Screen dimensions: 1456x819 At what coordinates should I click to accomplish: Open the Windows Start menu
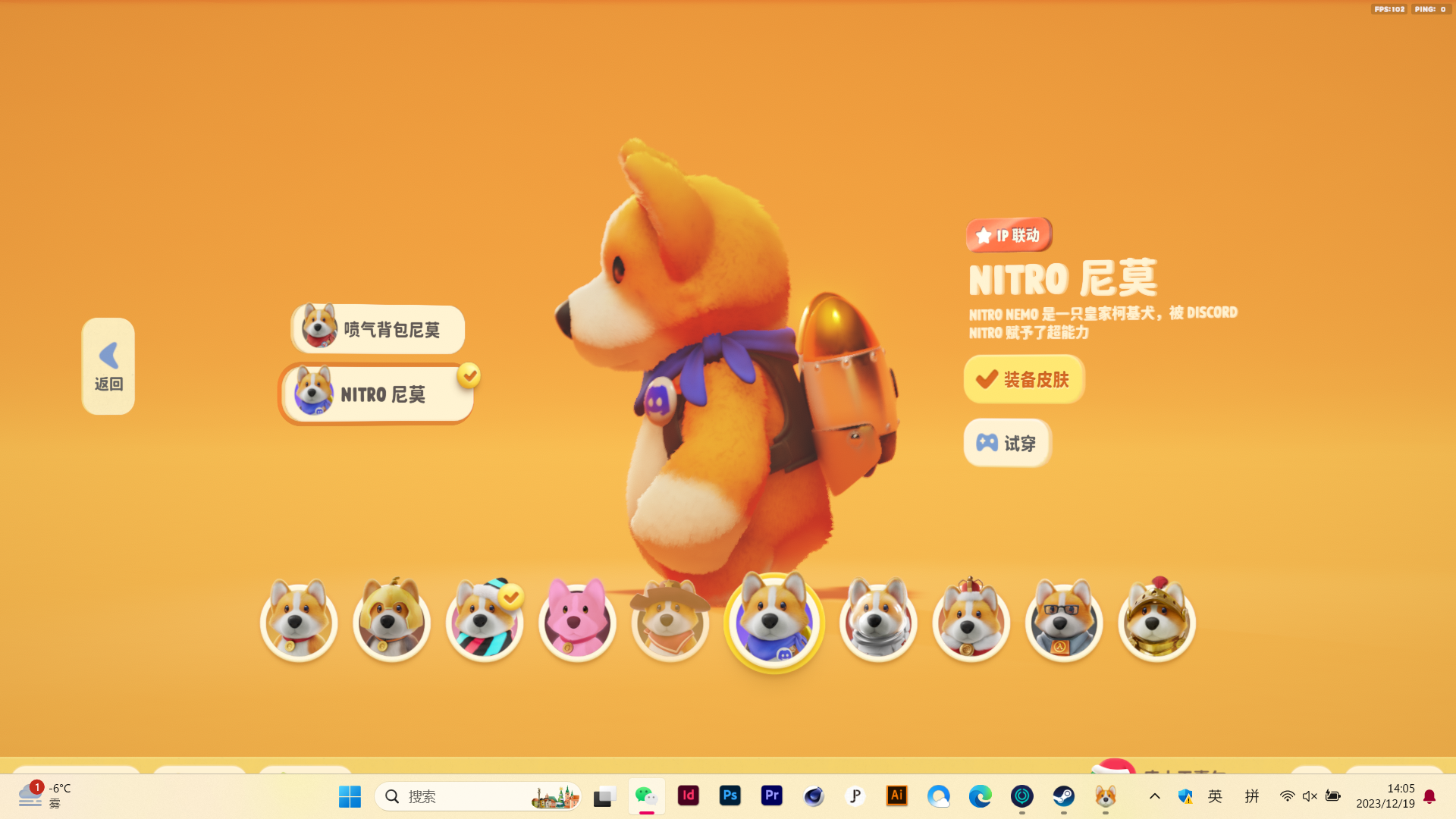350,796
